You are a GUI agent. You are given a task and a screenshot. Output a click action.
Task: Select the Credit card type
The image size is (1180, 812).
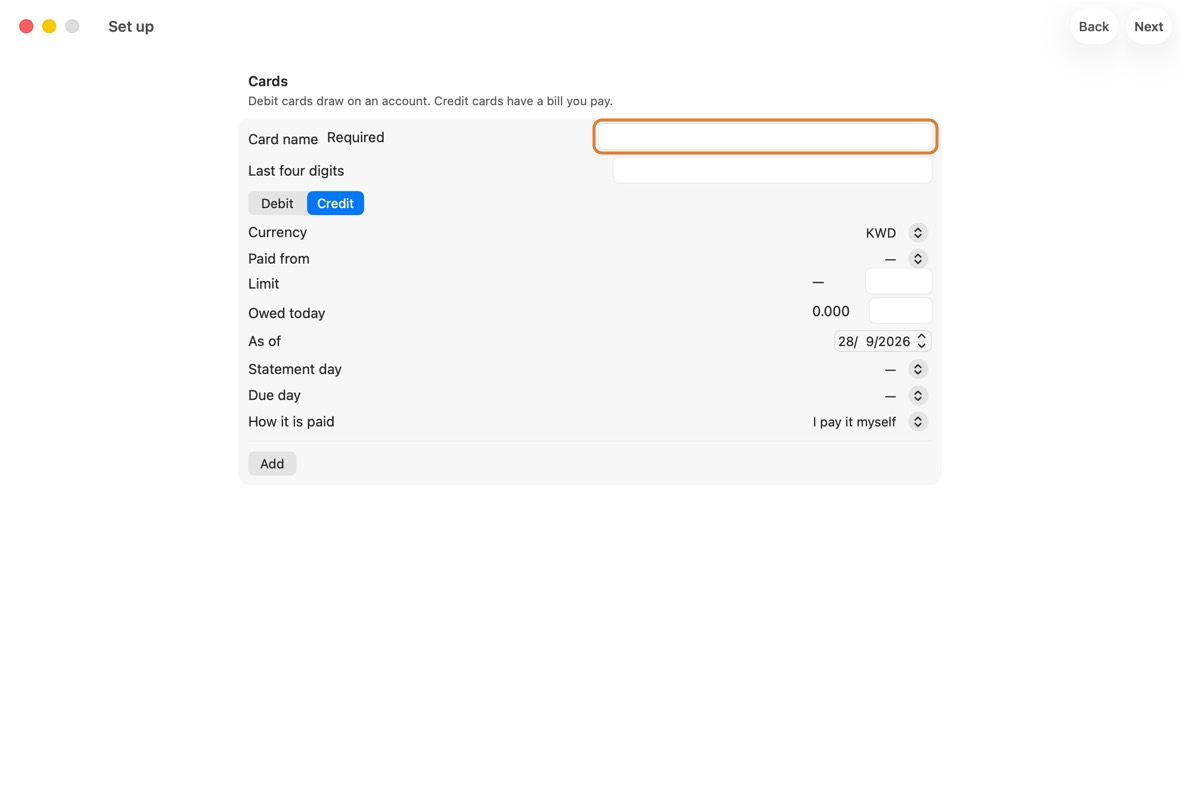click(x=335, y=203)
